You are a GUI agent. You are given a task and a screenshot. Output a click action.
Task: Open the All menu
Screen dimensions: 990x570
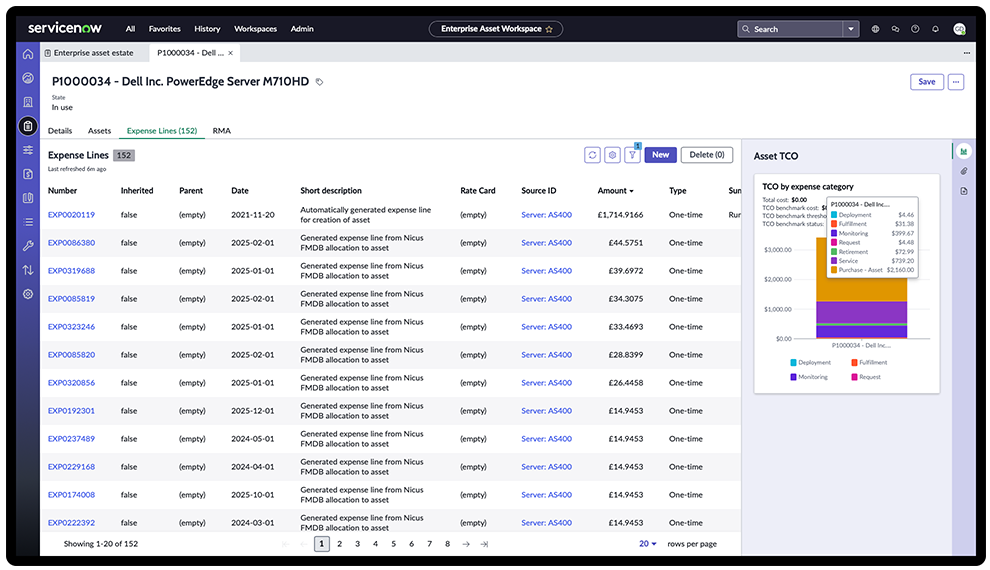[130, 29]
